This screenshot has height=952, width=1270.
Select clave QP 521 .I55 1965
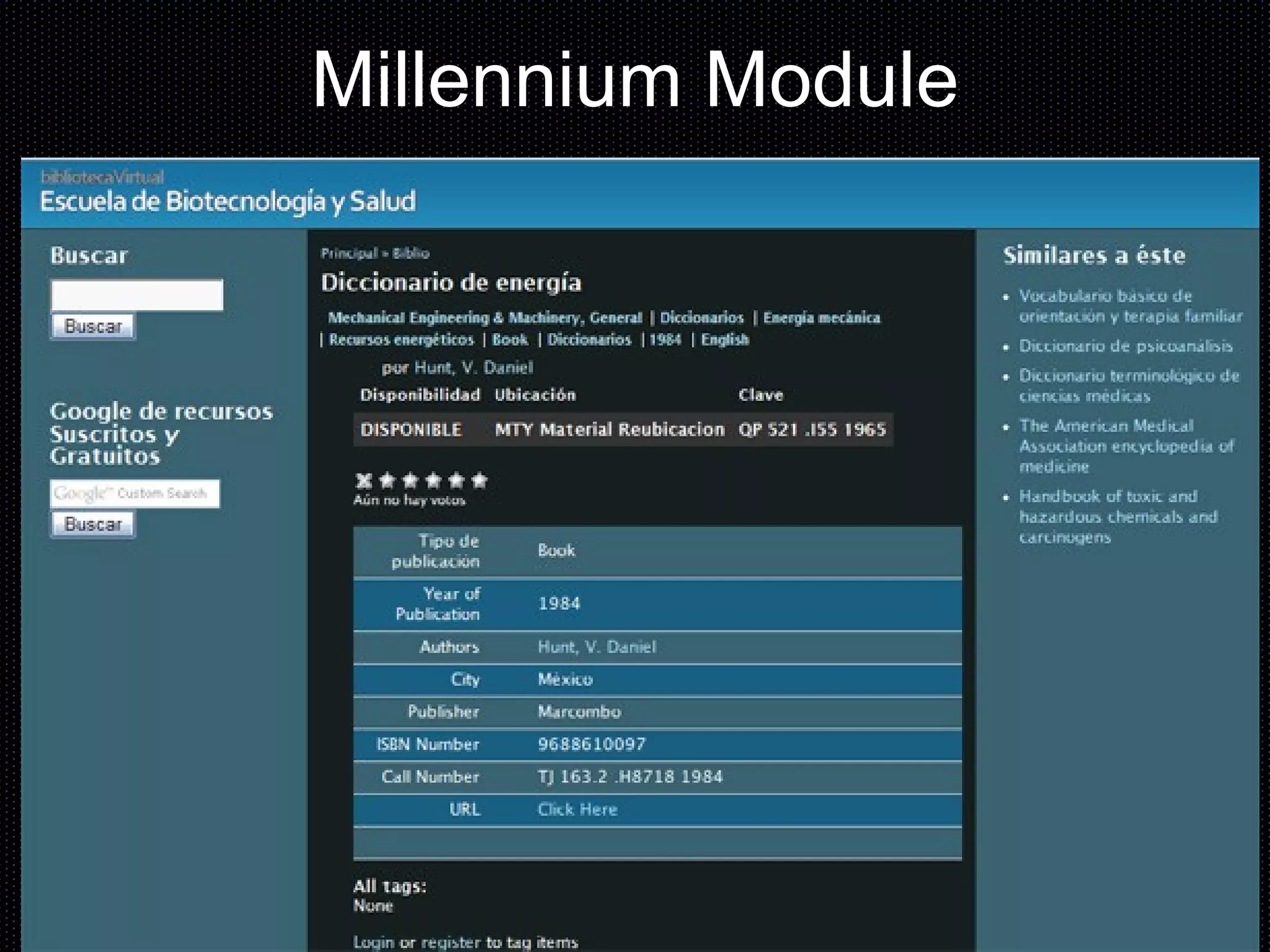tap(812, 430)
